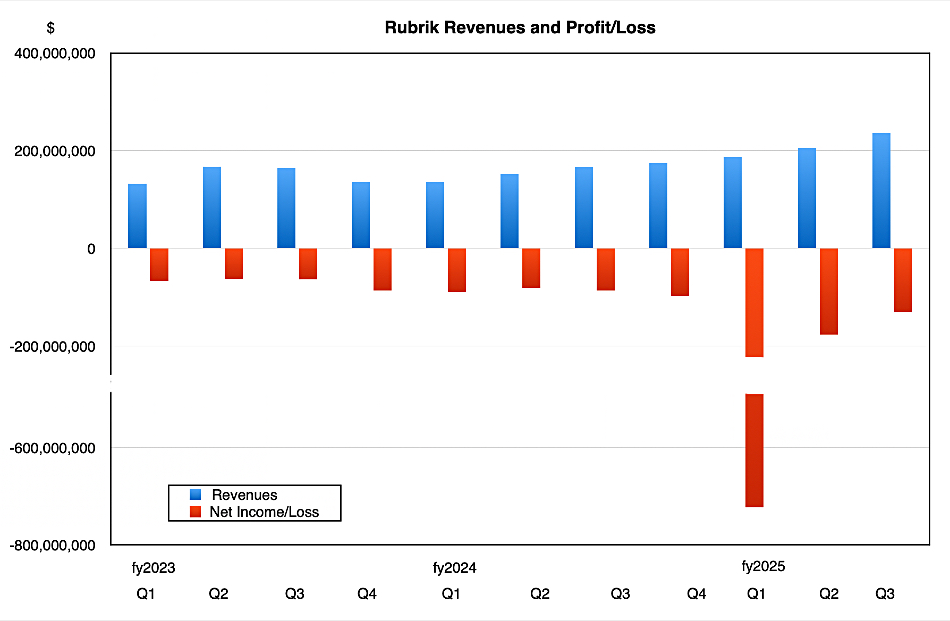Click the Q1 label beneath fy2024

coord(451,594)
